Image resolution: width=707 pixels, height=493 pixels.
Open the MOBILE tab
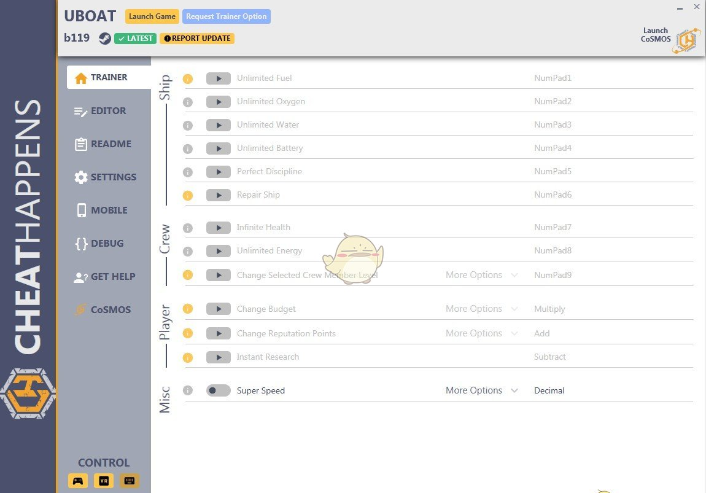(102, 211)
